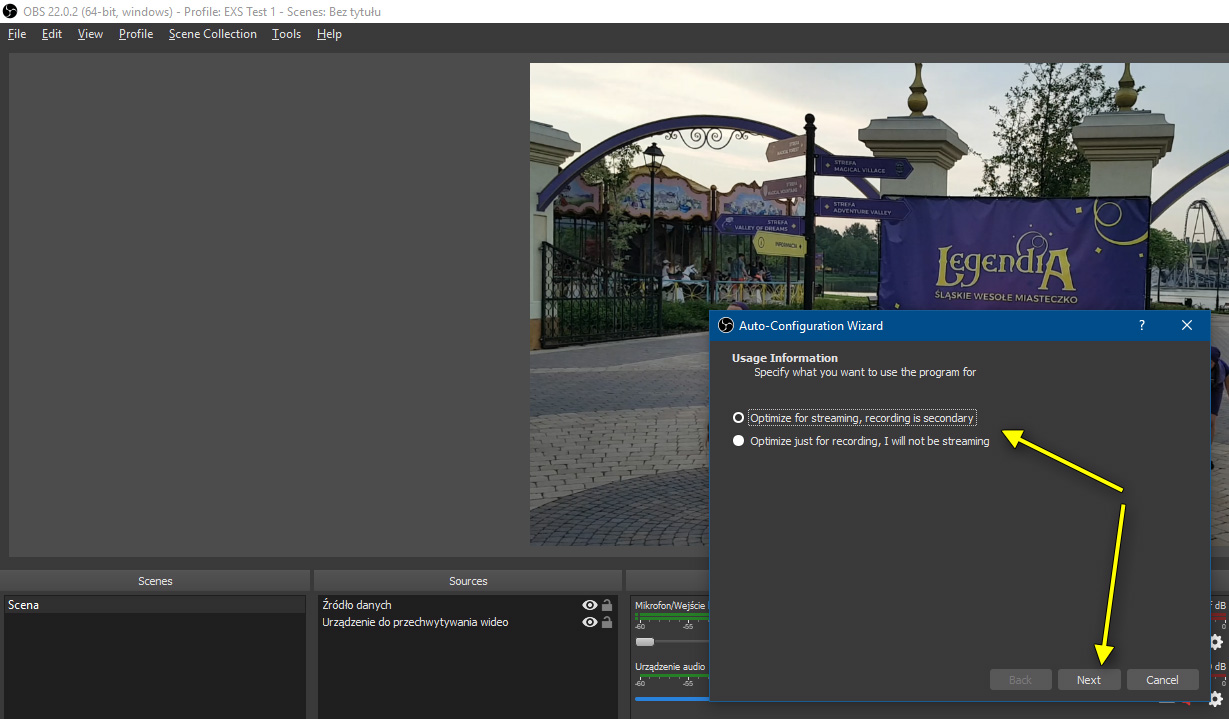Image resolution: width=1229 pixels, height=719 pixels.
Task: Click the Usage Information heading
Action: 785,358
